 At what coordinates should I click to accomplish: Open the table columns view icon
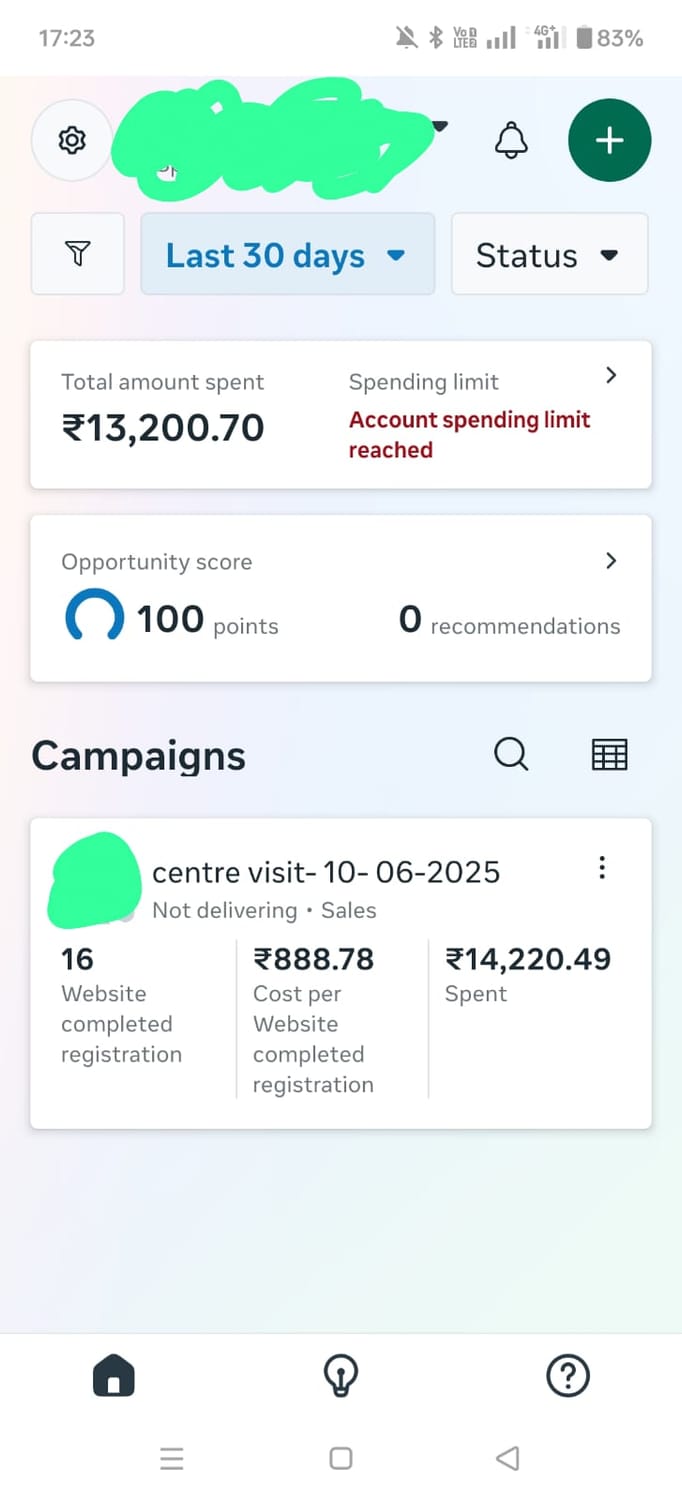pos(609,755)
